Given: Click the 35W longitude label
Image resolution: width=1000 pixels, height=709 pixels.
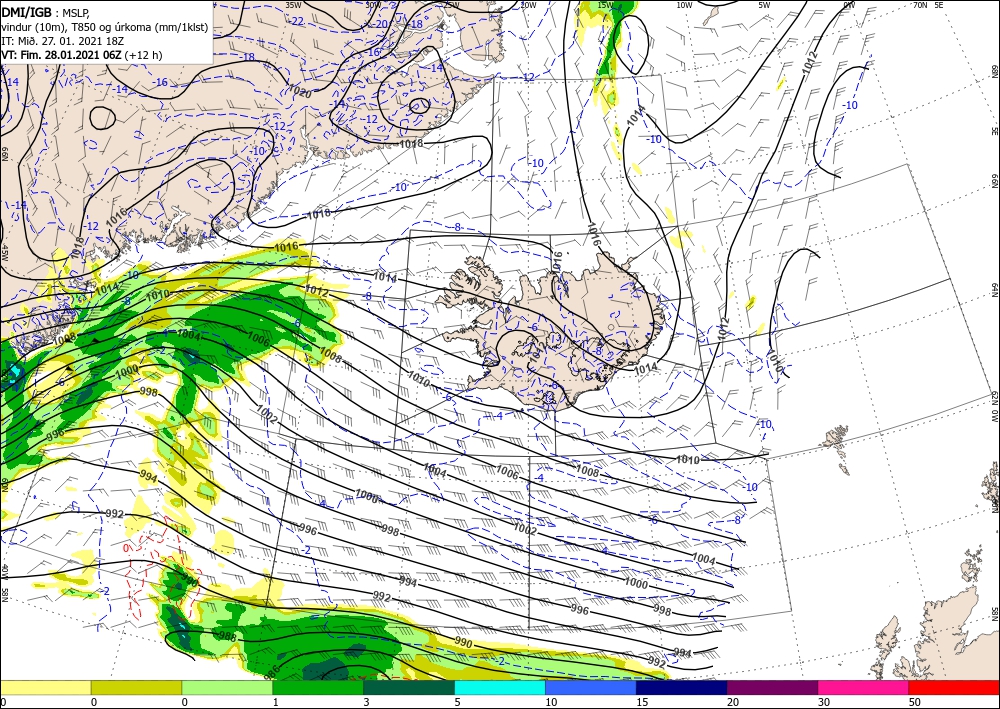Looking at the screenshot, I should tap(293, 4).
